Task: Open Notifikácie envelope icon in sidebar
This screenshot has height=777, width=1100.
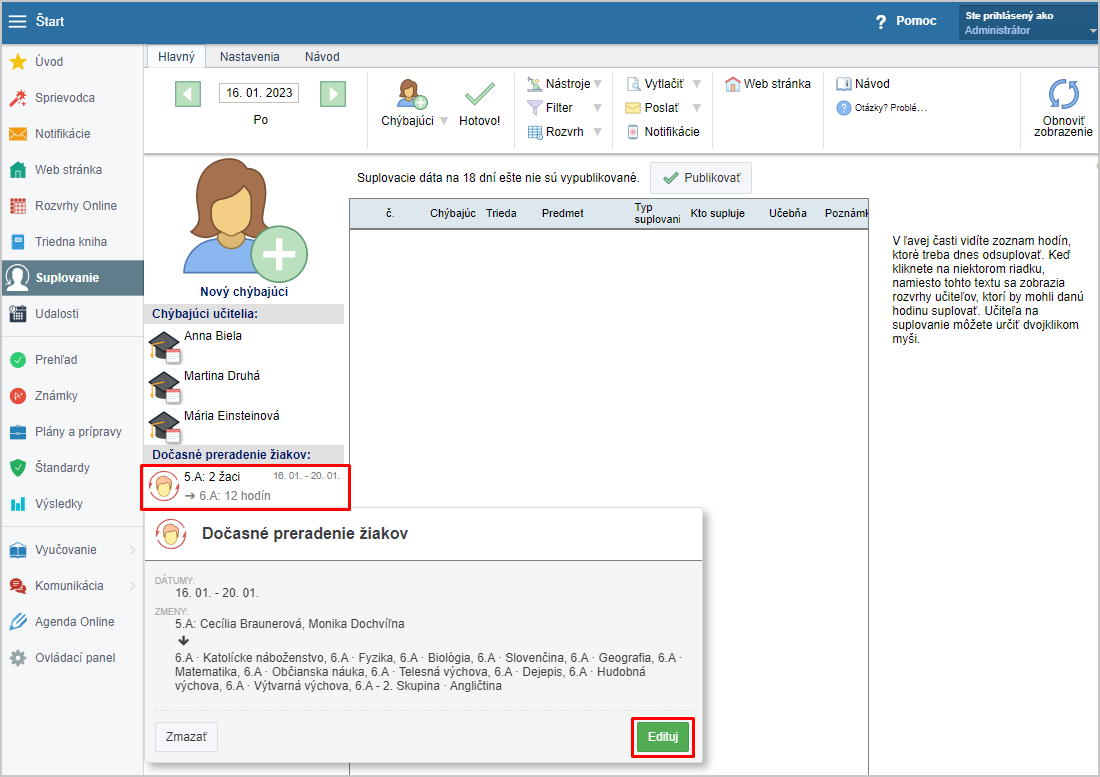Action: pos(18,134)
